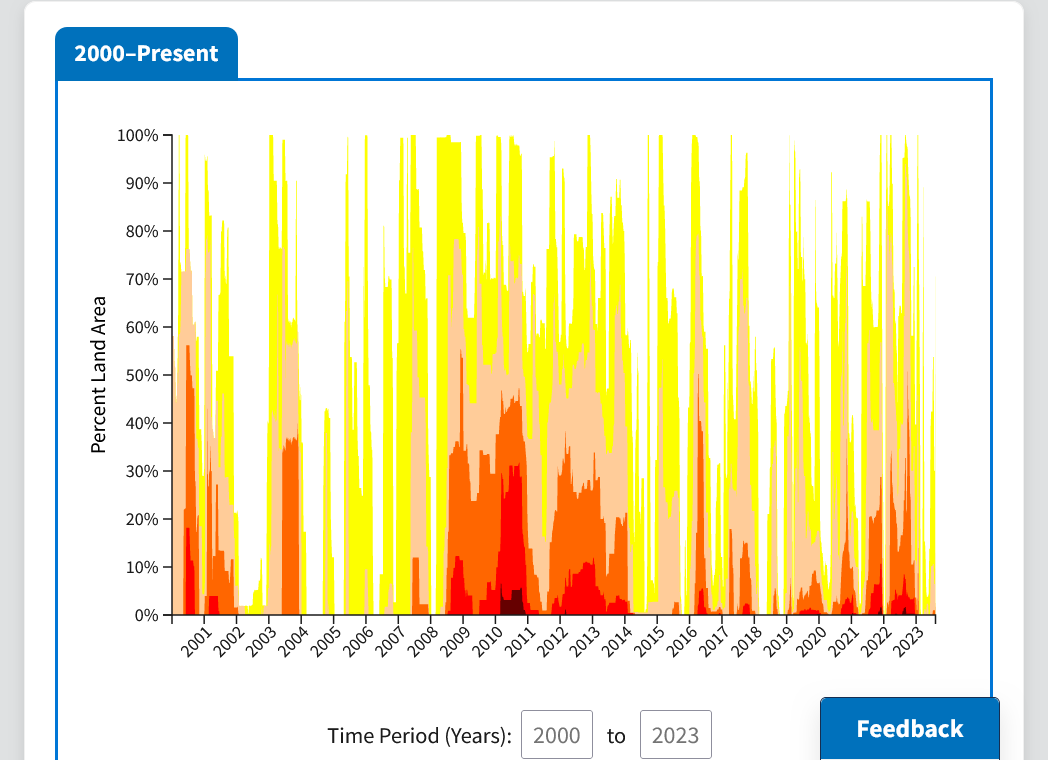1048x760 pixels.
Task: Select the 10% y-axis label
Action: tap(142, 567)
